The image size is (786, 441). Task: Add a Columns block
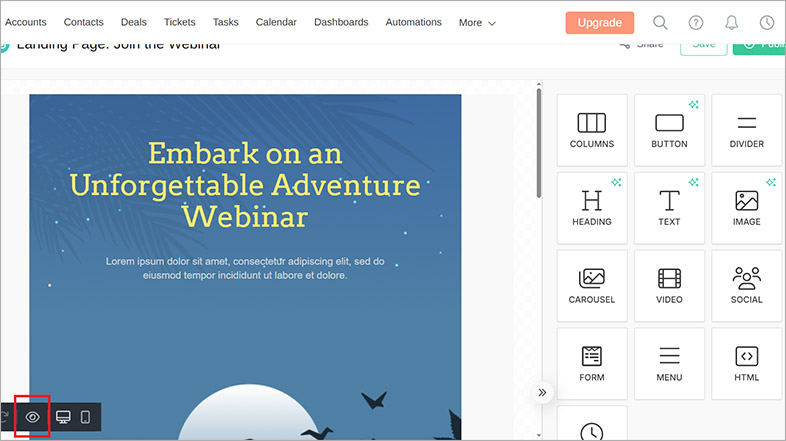click(592, 130)
